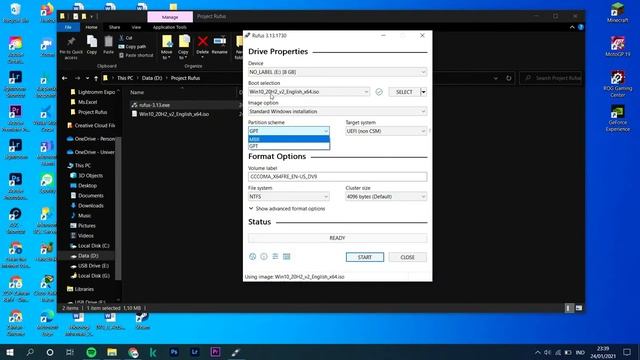This screenshot has height=360, width=640.
Task: Click Data (D:) in Explorer address bar
Action: point(152,78)
